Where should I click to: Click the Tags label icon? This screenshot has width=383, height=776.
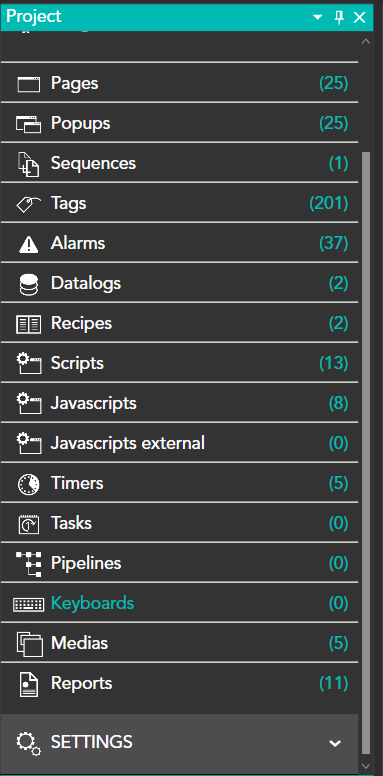click(28, 204)
